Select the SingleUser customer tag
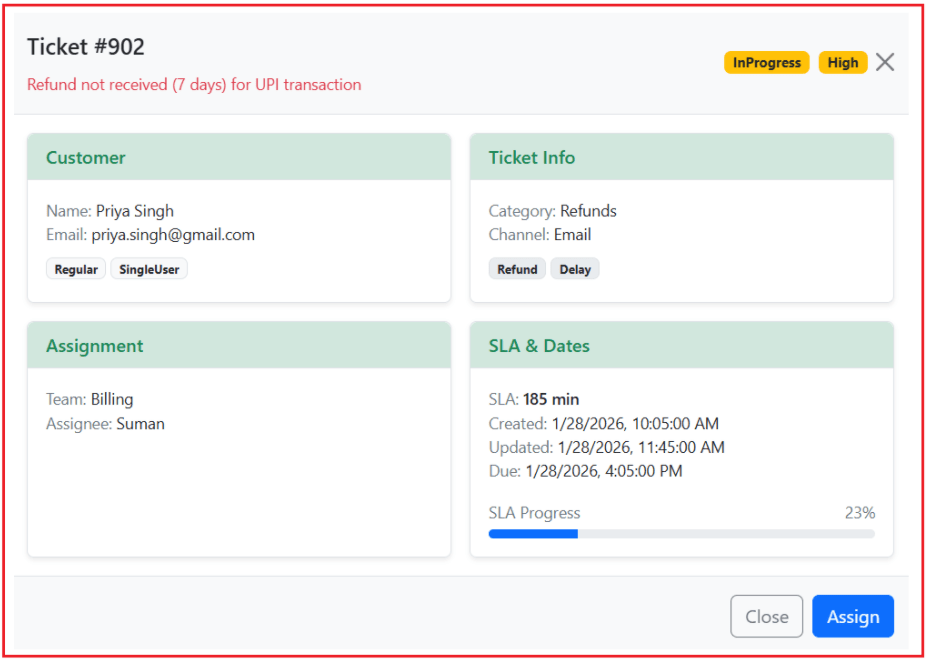 149,269
